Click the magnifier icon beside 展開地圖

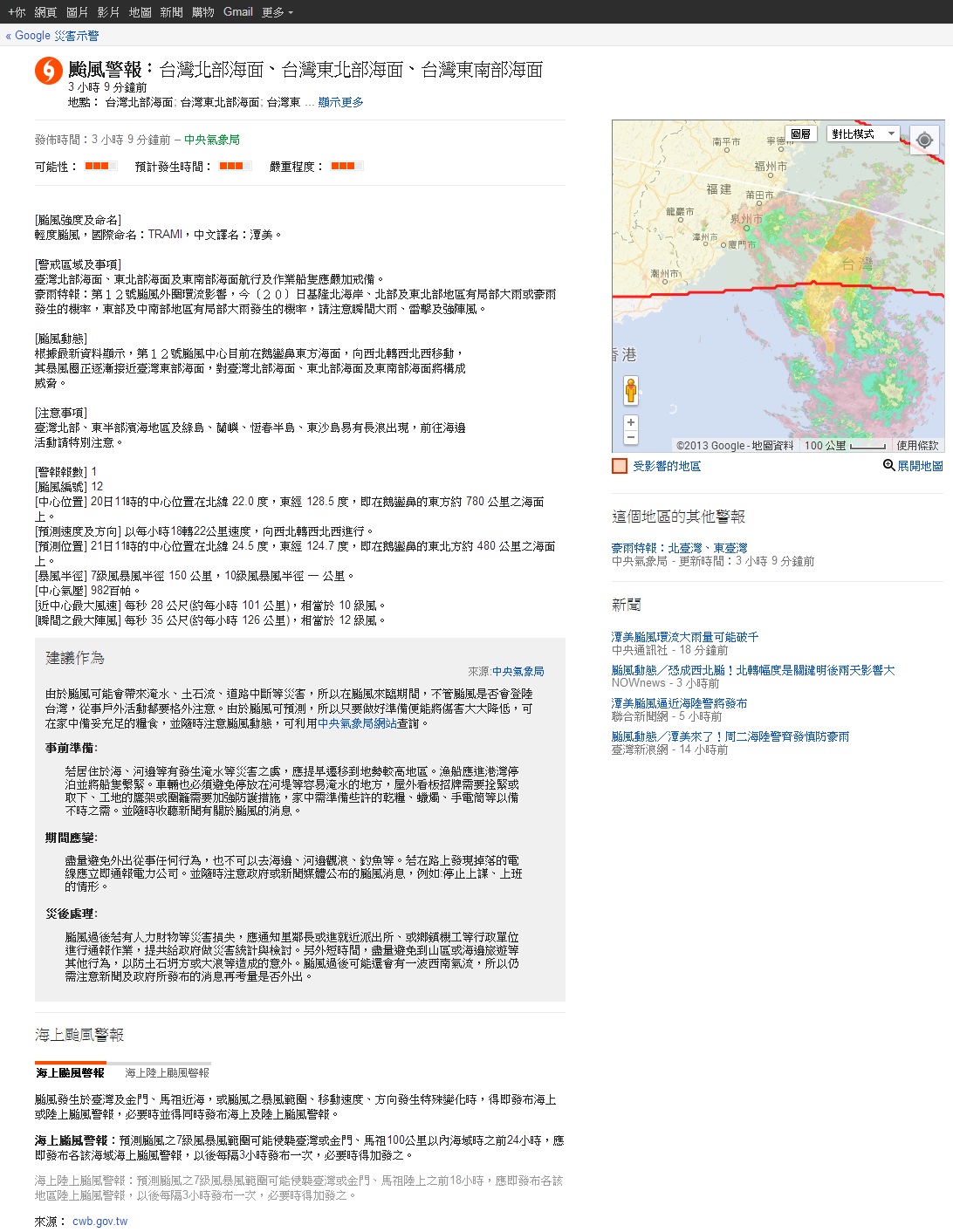(888, 465)
